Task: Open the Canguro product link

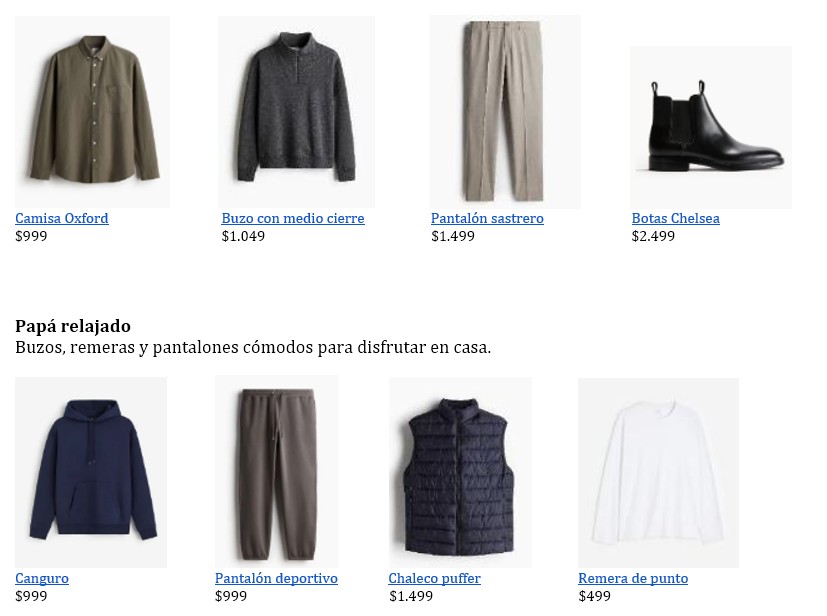Action: pos(42,579)
